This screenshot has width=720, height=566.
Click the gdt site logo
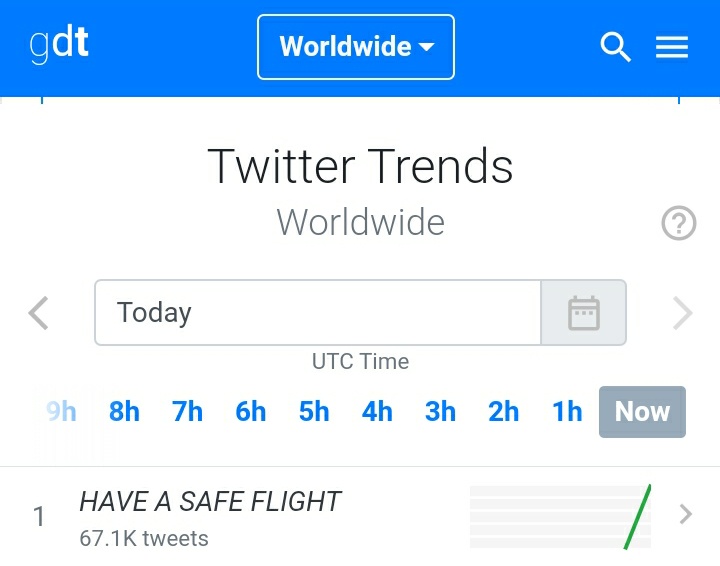pyautogui.click(x=59, y=46)
